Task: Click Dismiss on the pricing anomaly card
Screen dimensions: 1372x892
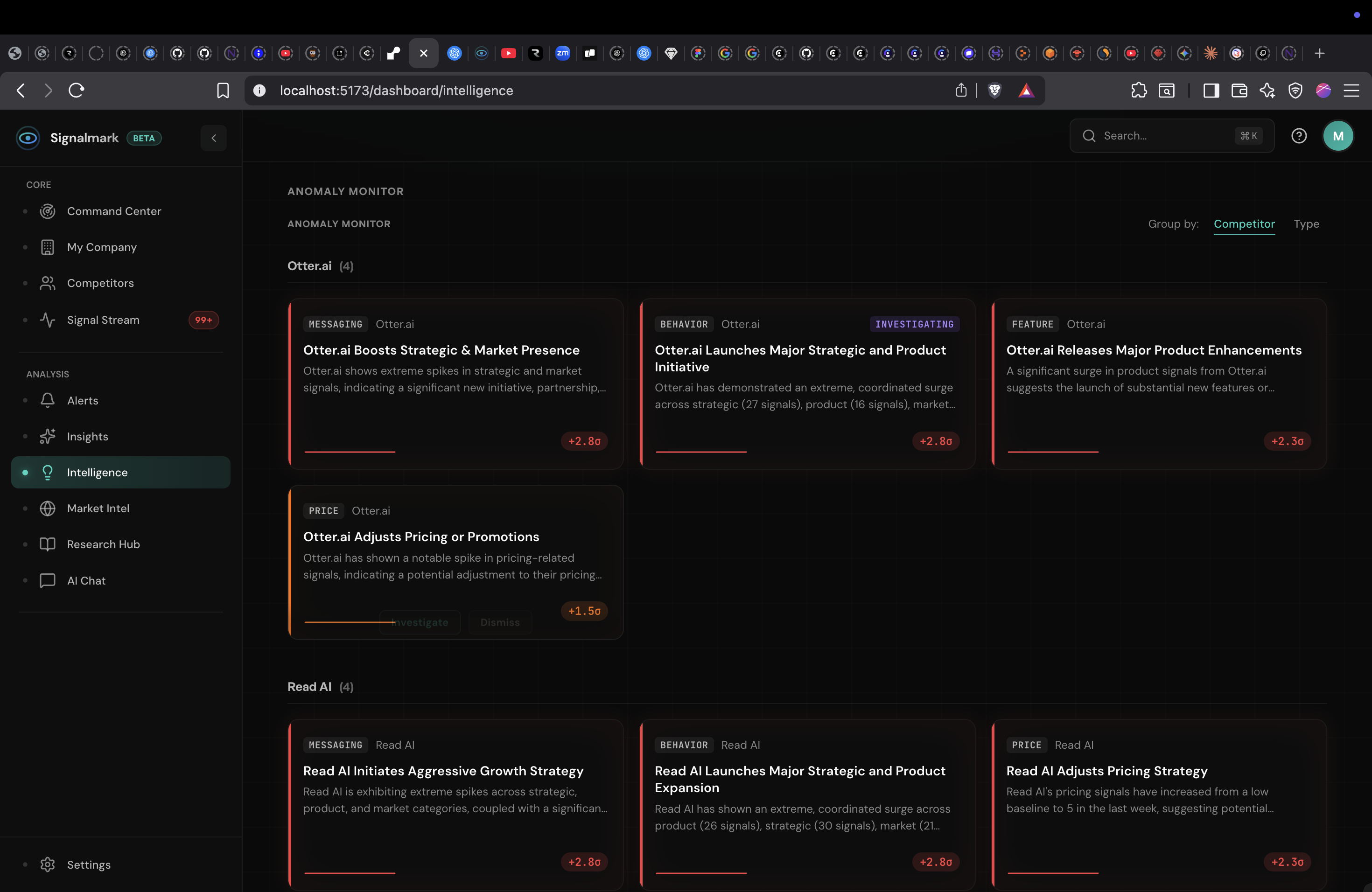Action: click(x=499, y=622)
